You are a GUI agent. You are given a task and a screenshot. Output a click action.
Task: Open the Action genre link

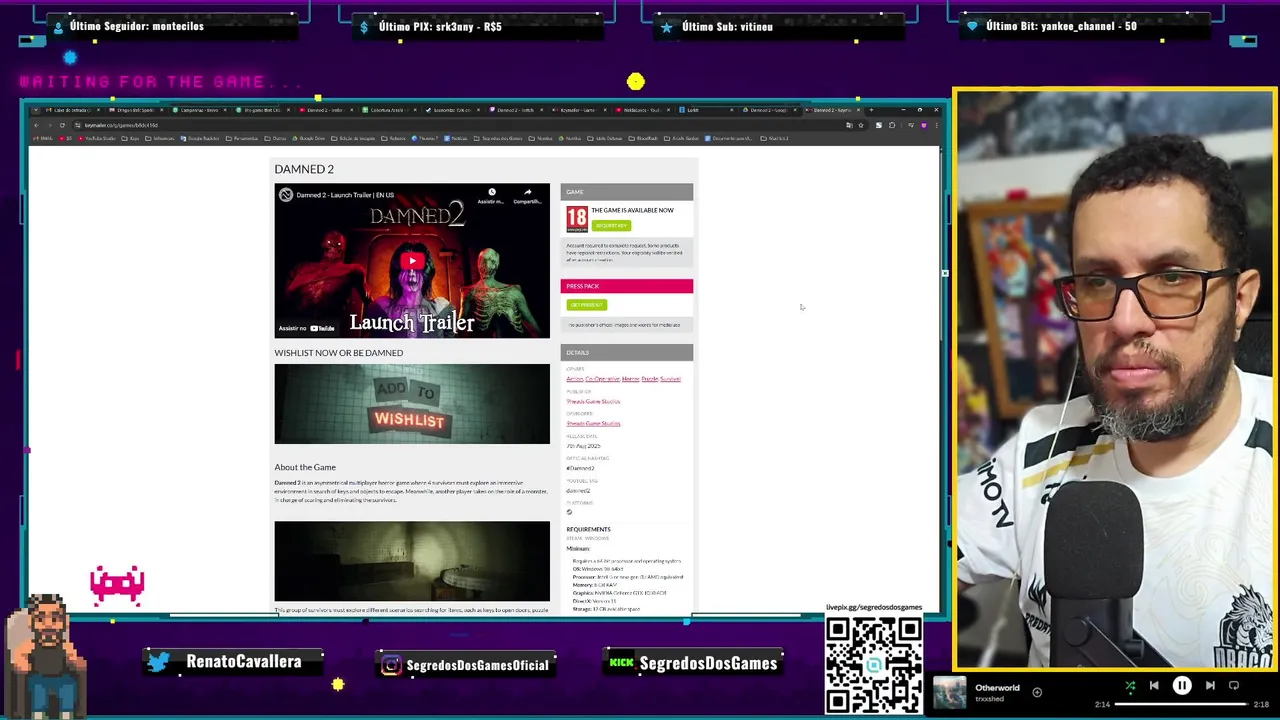[x=575, y=379]
